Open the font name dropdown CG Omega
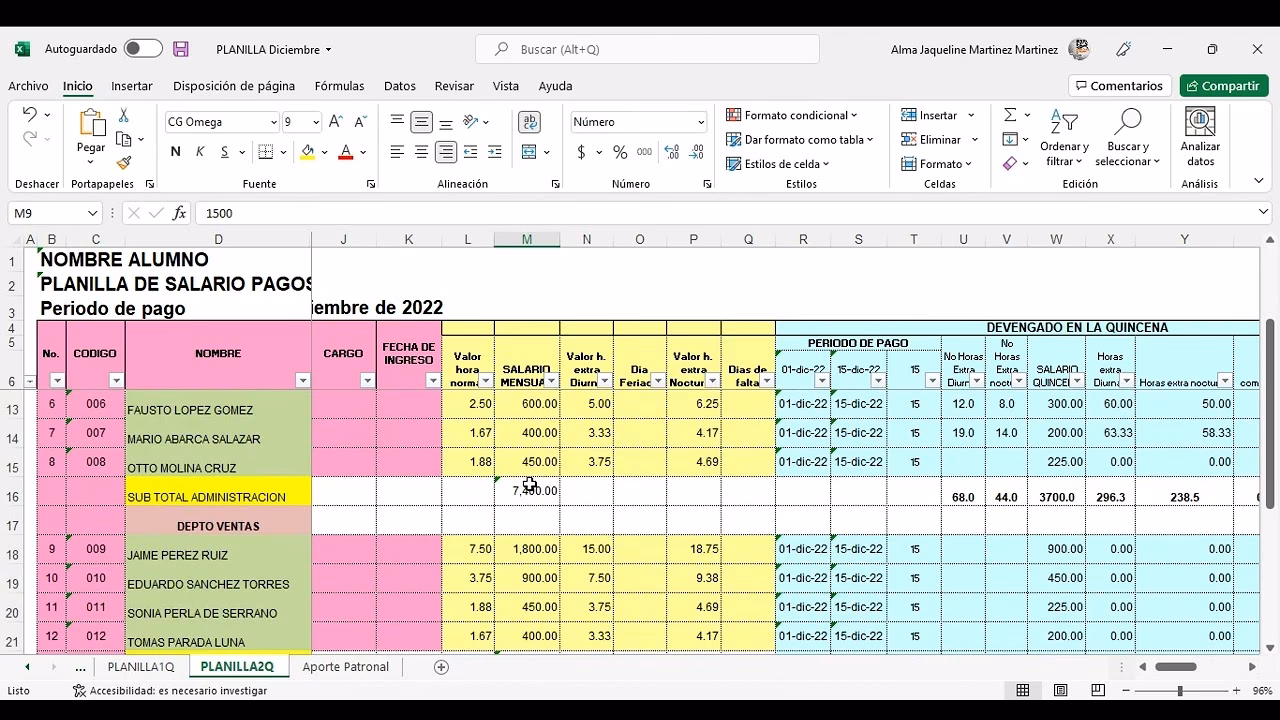This screenshot has width=1280, height=720. point(273,122)
